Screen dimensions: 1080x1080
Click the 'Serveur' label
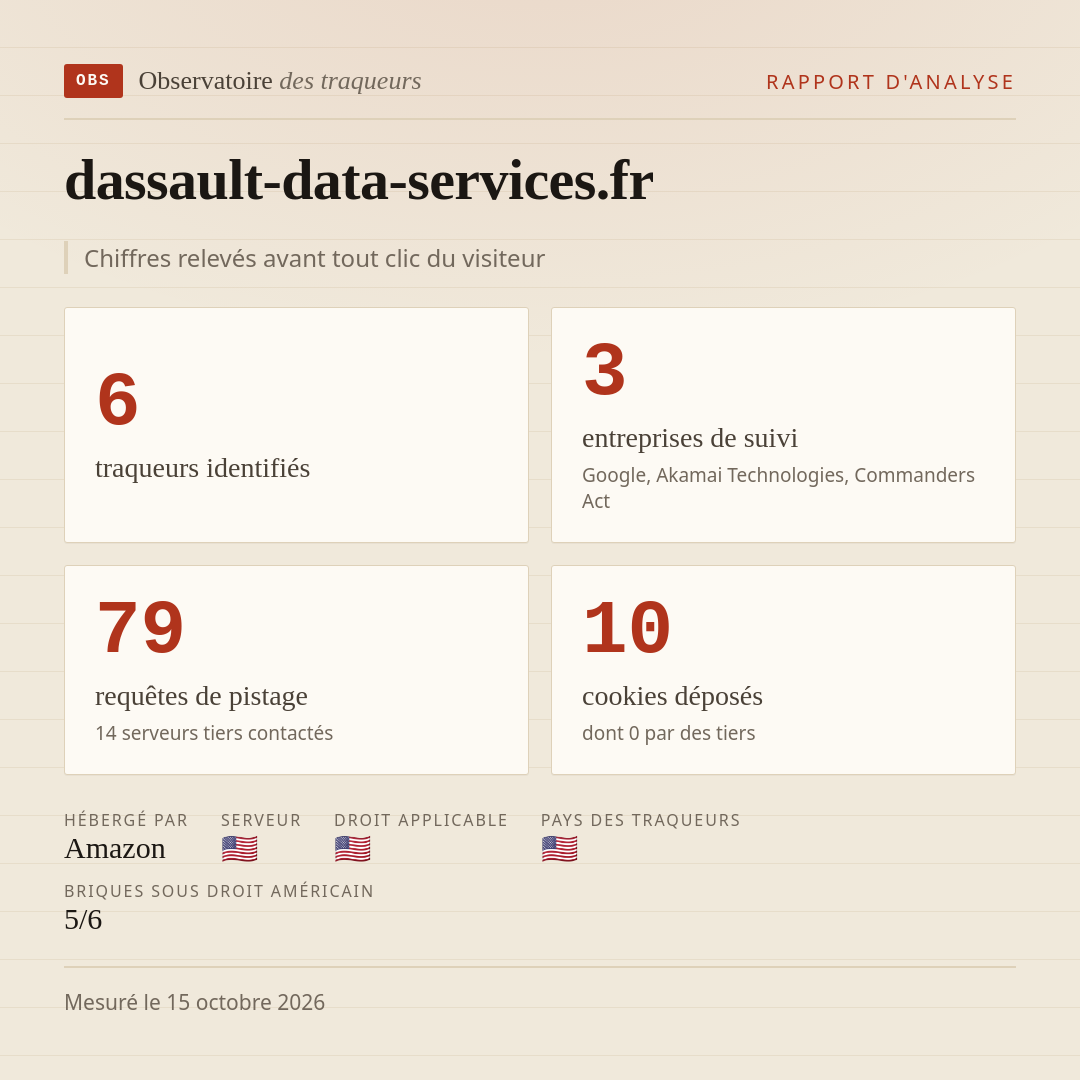[x=261, y=820]
